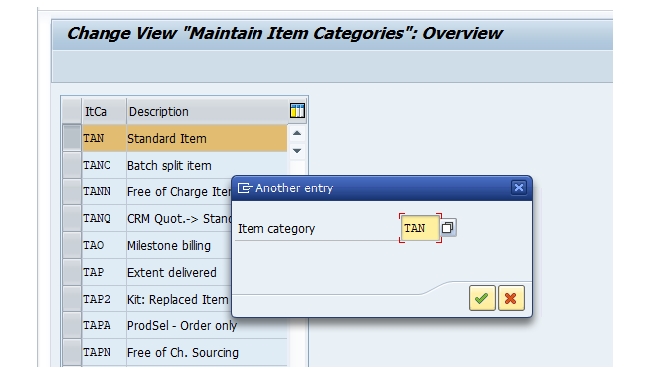Select the Item category input field
The image size is (656, 385).
point(420,228)
